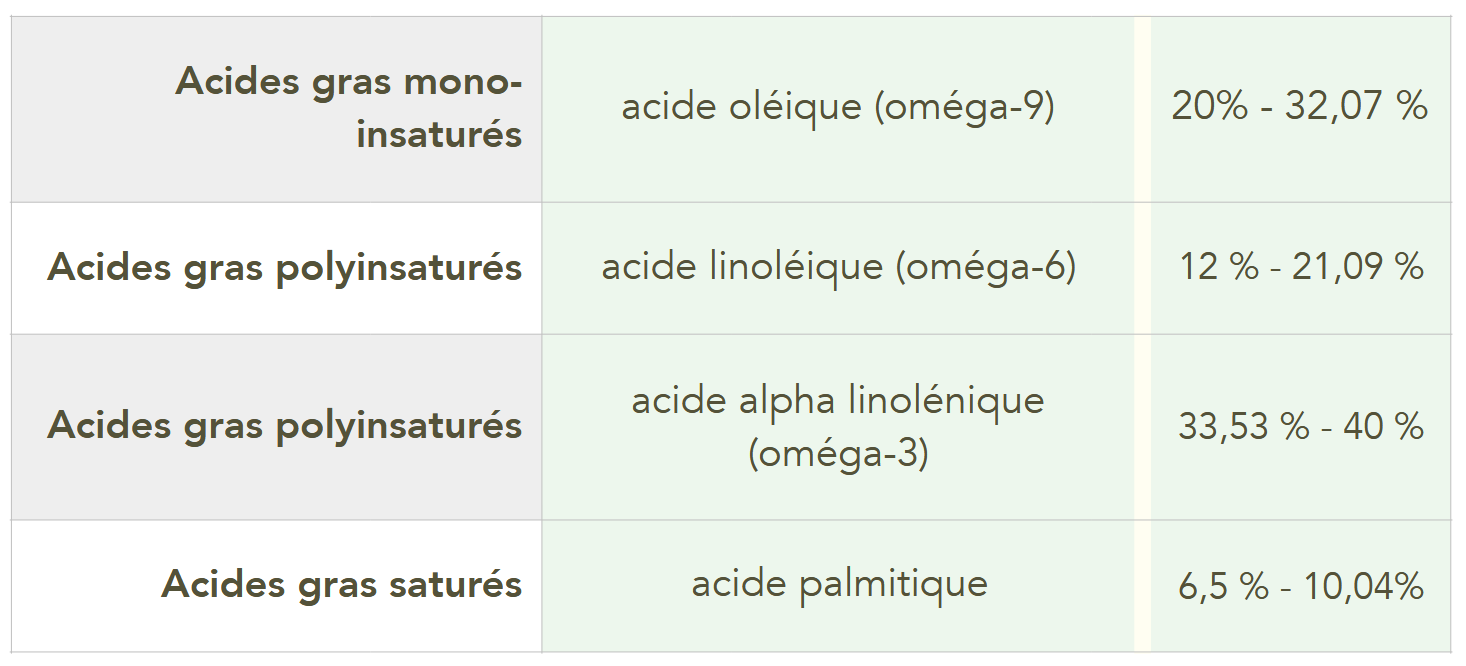Click the 'acide oléique (oméga-9)' cell
1466x666 pixels.
[x=838, y=109]
